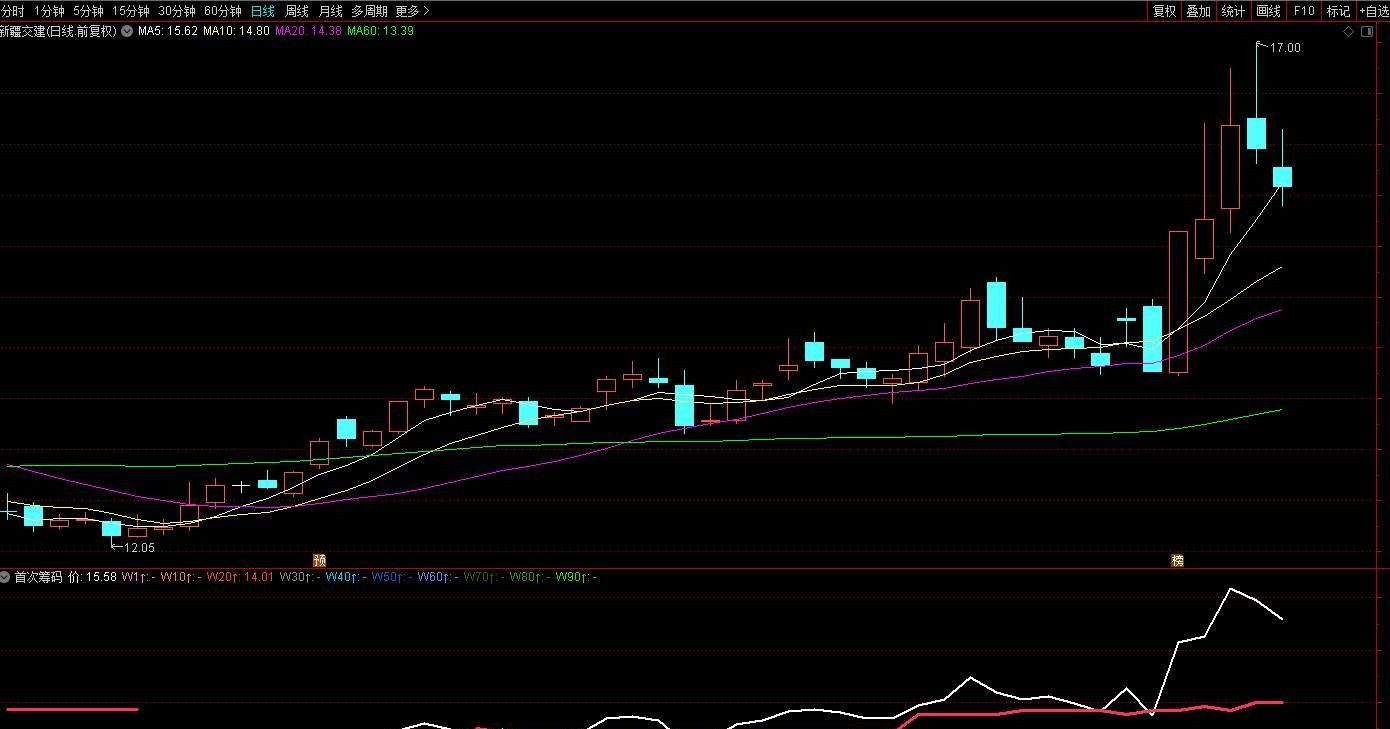Viewport: 1390px width, 729px height.
Task: Click the 17.00 high price label
Action: (x=1285, y=47)
